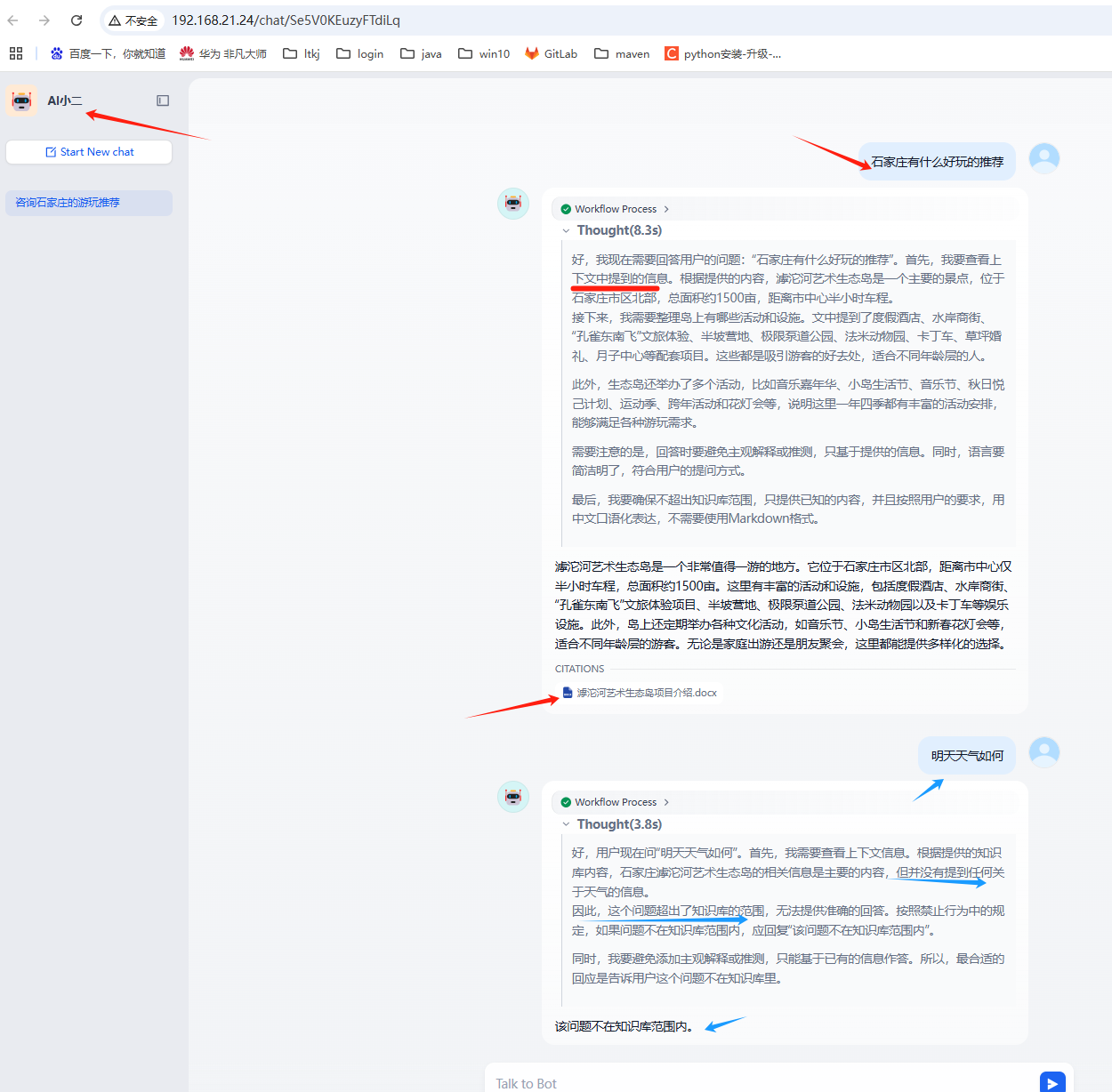
Task: Click the bot avatar of the first reply
Action: click(x=513, y=204)
